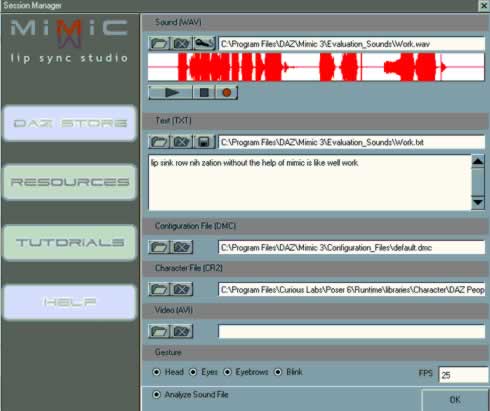Click the Sound WAV file path field
Image resolution: width=490 pixels, height=411 pixels.
[x=352, y=44]
